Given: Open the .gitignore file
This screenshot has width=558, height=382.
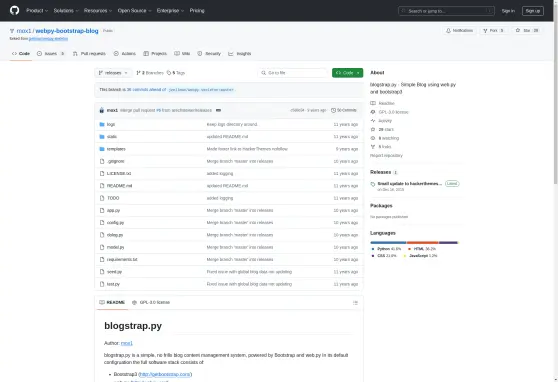Looking at the screenshot, I should click(116, 161).
